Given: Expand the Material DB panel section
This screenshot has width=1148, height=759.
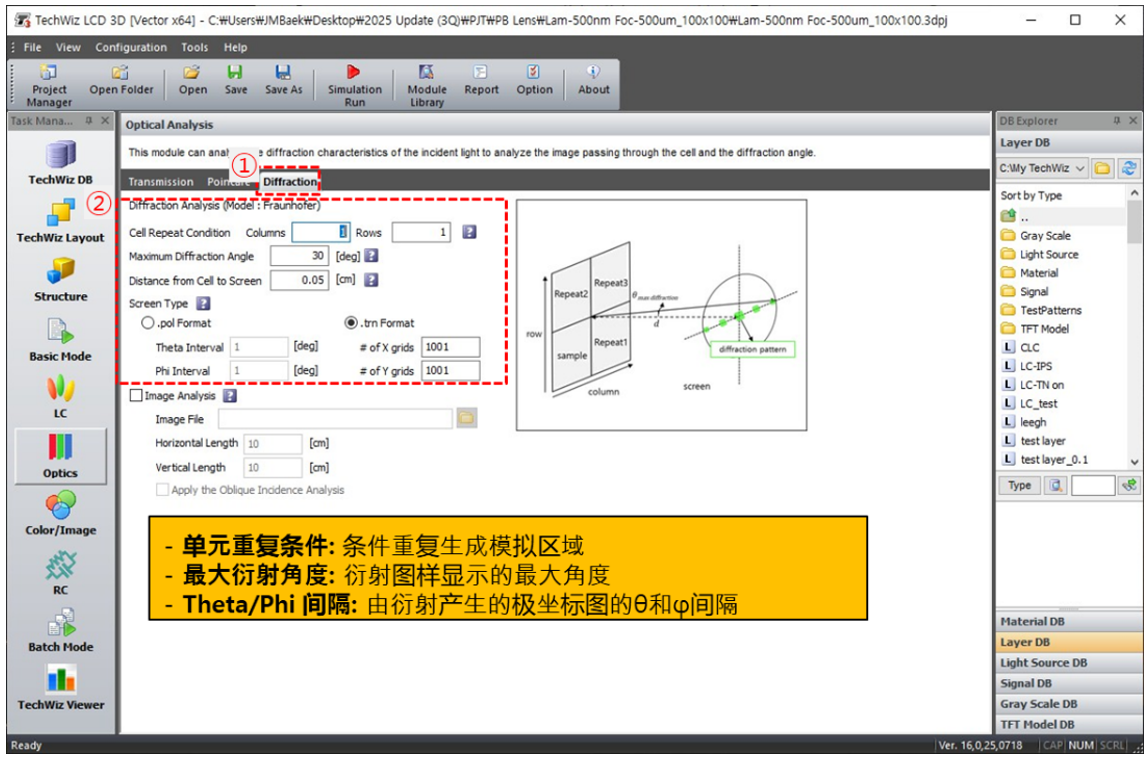Looking at the screenshot, I should pyautogui.click(x=1068, y=621).
